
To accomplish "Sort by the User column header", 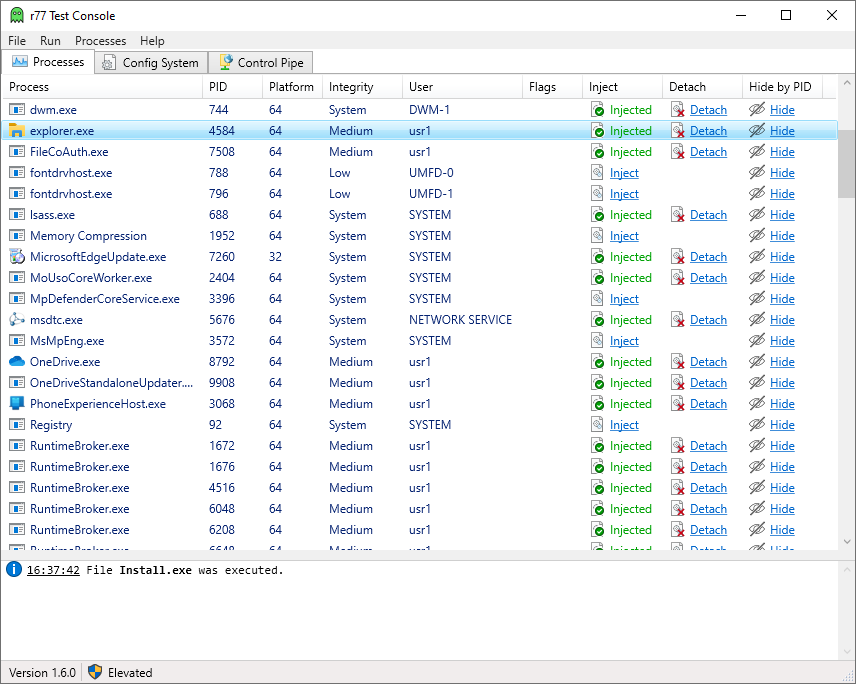I will pyautogui.click(x=463, y=87).
